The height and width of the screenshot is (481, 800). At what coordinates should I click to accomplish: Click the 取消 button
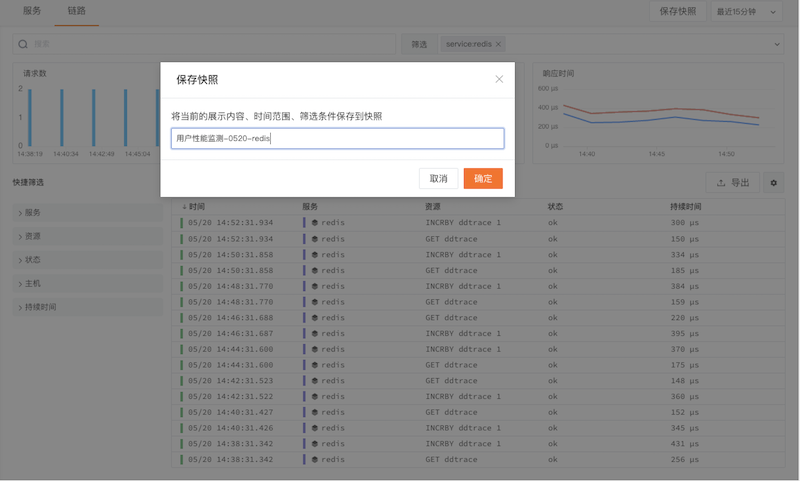pos(438,179)
